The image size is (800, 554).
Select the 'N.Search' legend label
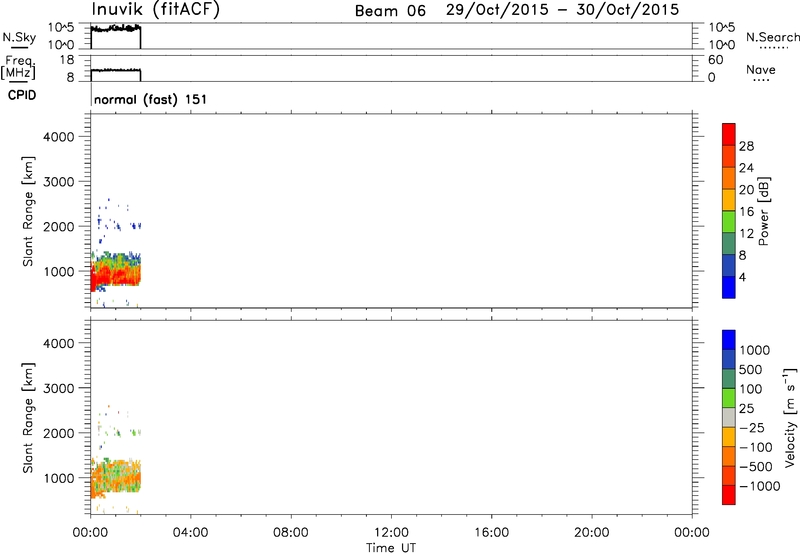[x=773, y=37]
